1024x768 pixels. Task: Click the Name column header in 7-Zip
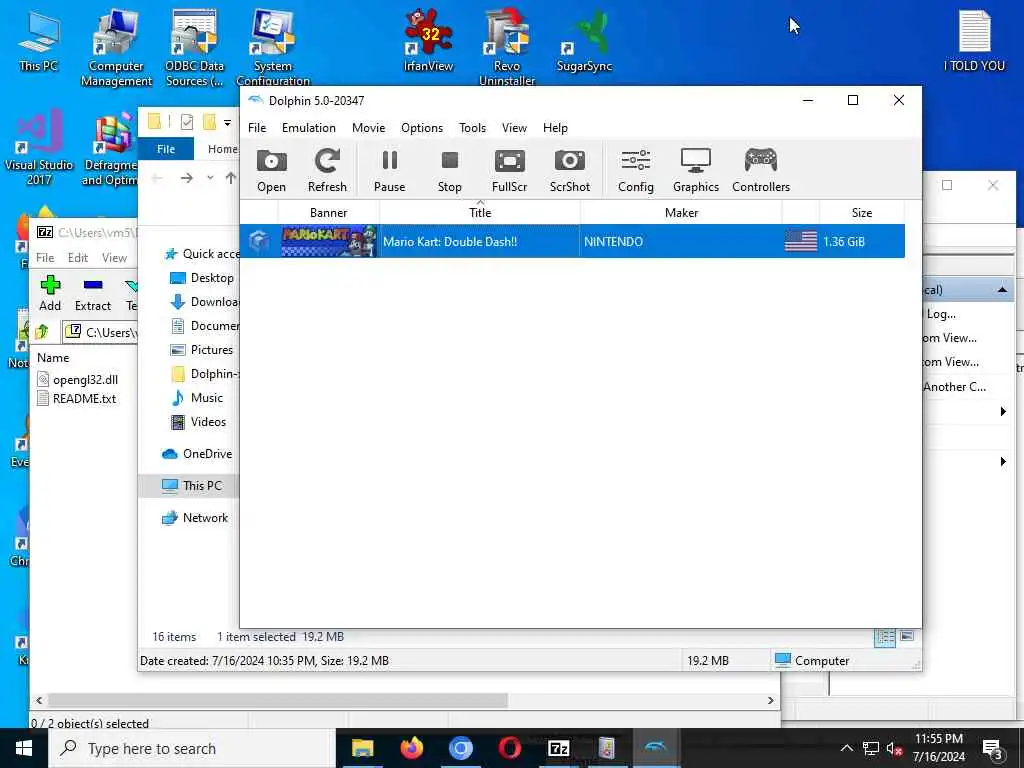[x=53, y=358]
